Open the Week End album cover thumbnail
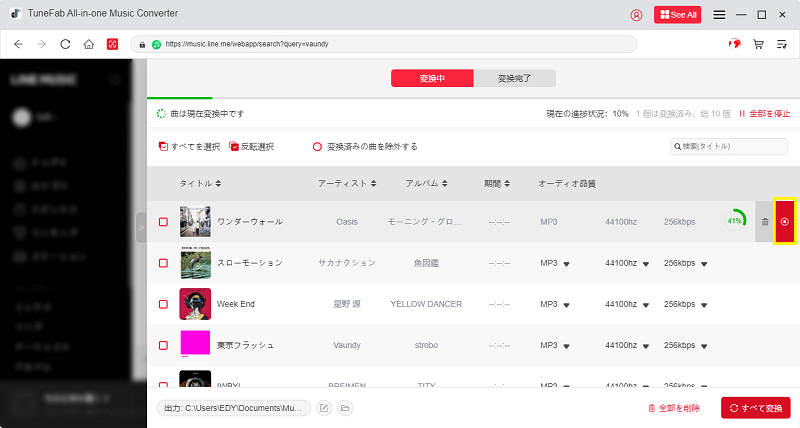800x428 pixels. (195, 305)
